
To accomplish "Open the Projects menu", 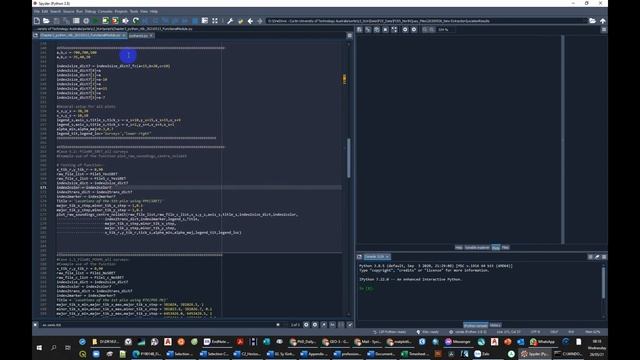I will 121,11.
